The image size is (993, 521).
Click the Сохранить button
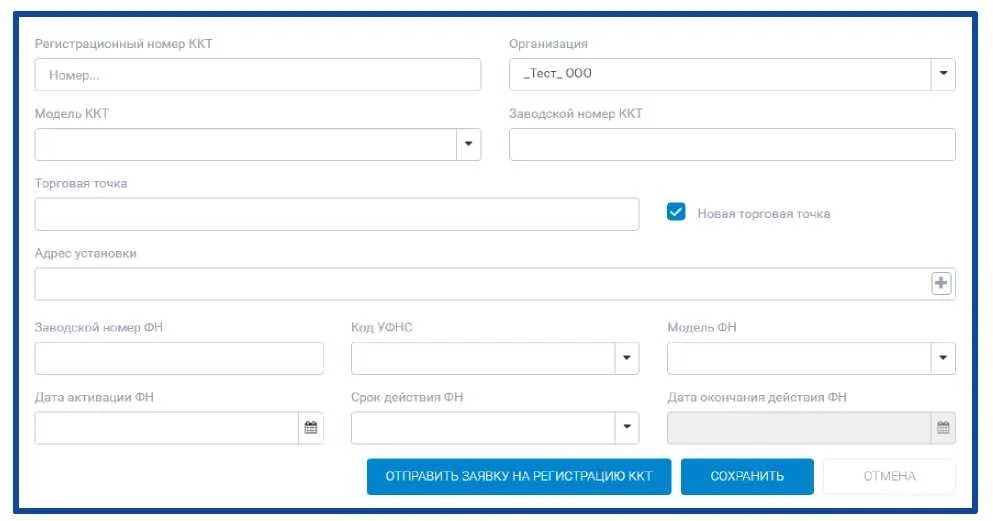click(747, 476)
